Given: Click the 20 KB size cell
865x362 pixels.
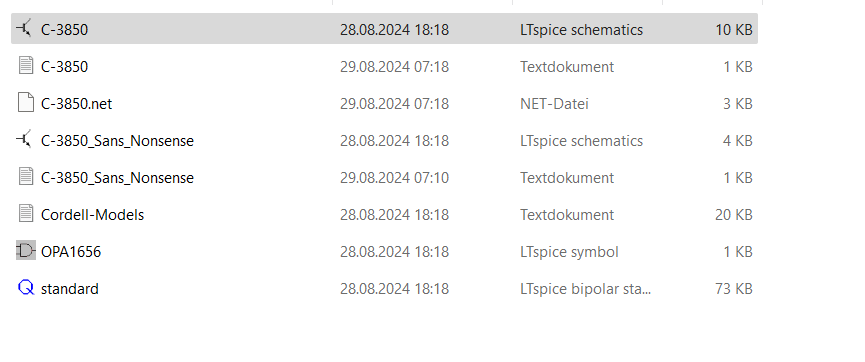Looking at the screenshot, I should click(x=734, y=215).
